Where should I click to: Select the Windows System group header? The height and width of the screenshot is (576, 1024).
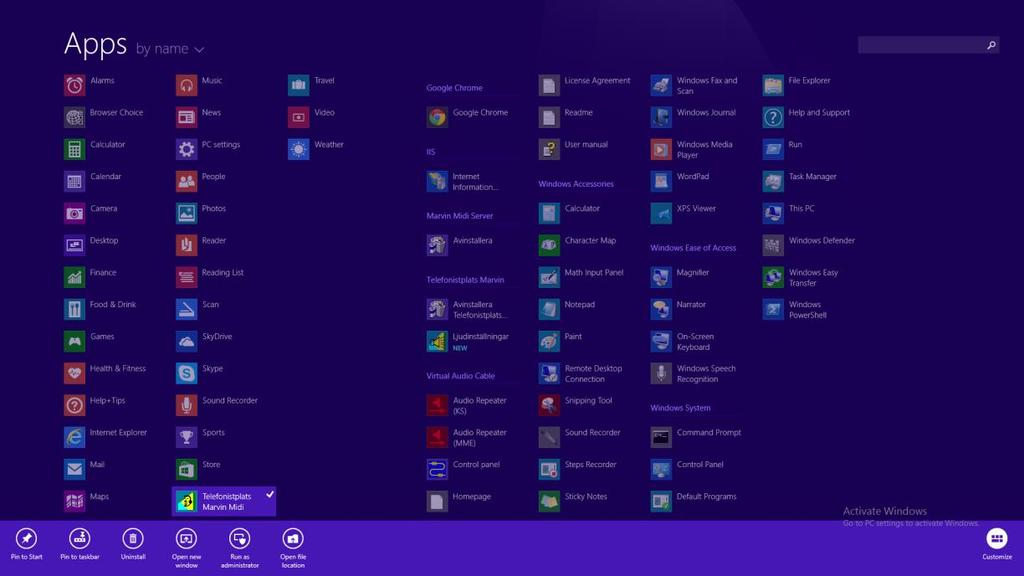point(680,408)
